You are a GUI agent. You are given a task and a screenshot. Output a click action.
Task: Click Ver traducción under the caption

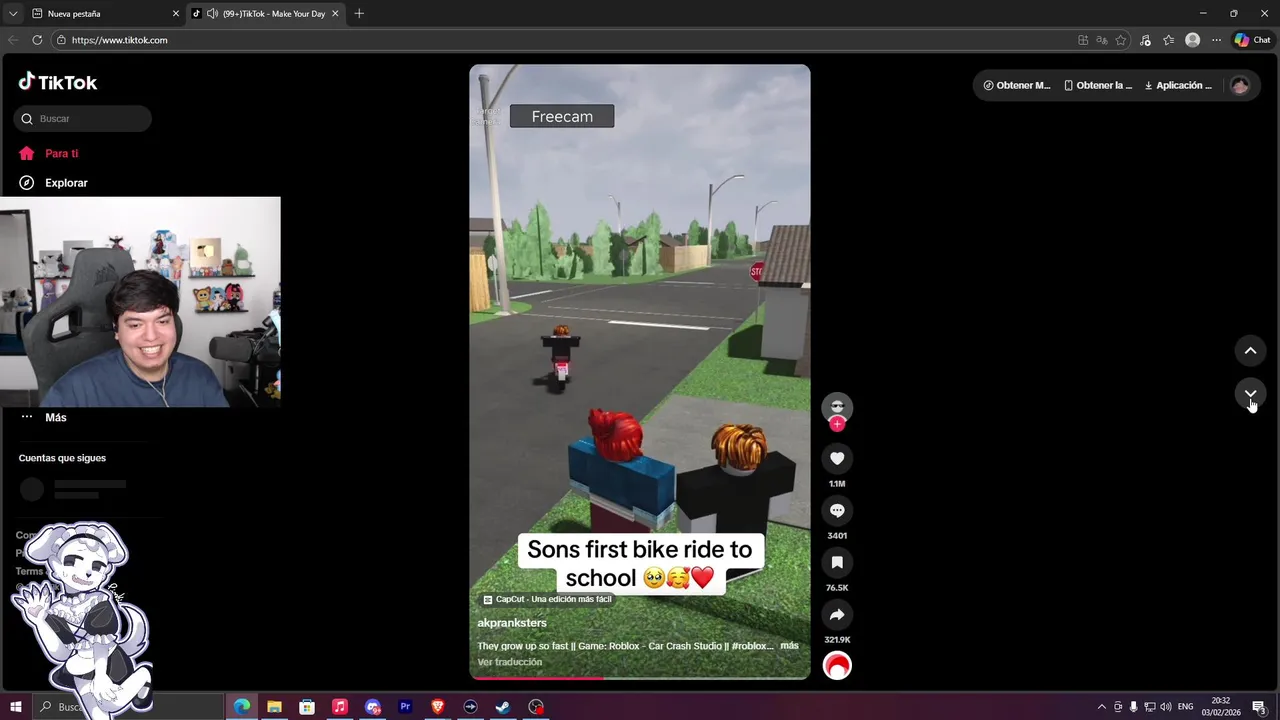[x=510, y=662]
